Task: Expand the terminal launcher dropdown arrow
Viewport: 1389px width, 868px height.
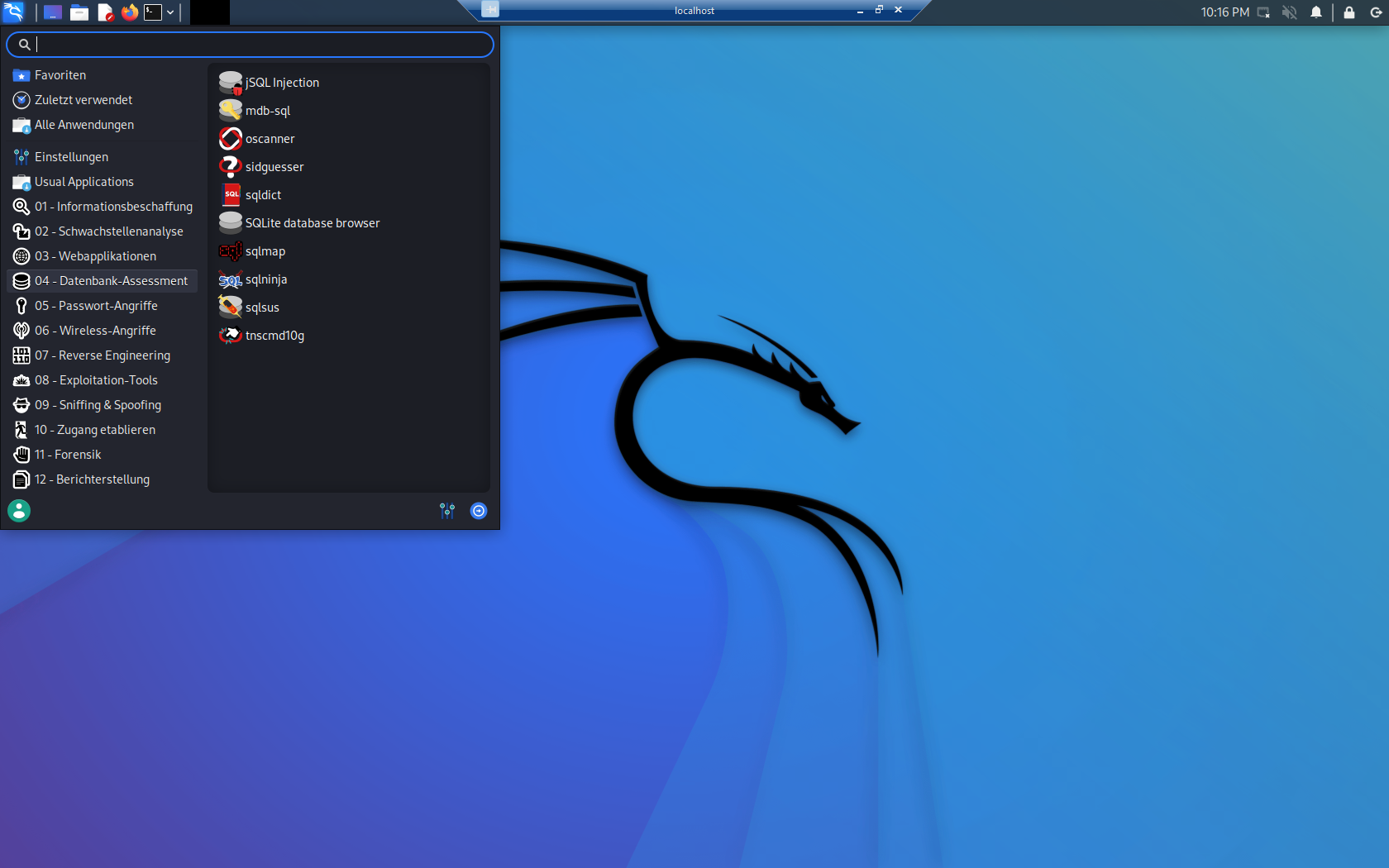Action: (x=170, y=12)
